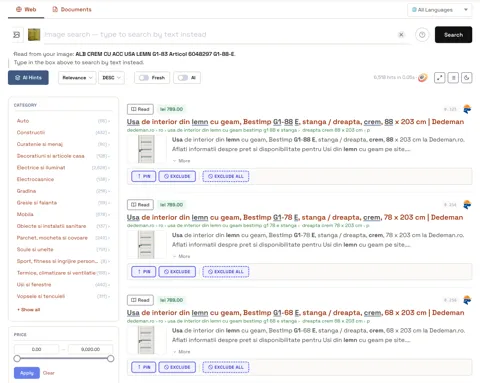Image resolution: width=480 pixels, height=383 pixels.
Task: Click Exclude on G1-88 E result
Action: (x=177, y=176)
